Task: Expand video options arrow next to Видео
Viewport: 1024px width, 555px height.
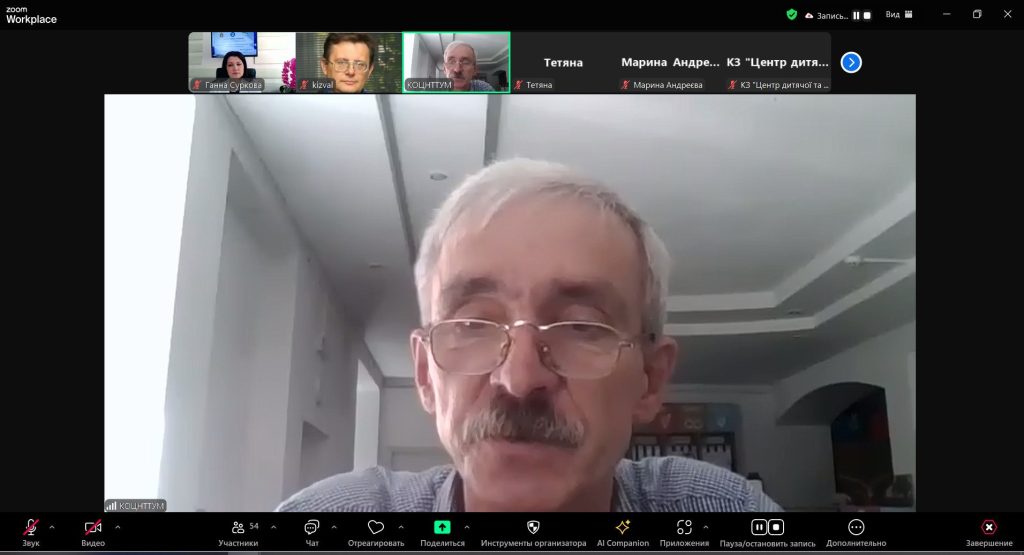Action: point(117,527)
